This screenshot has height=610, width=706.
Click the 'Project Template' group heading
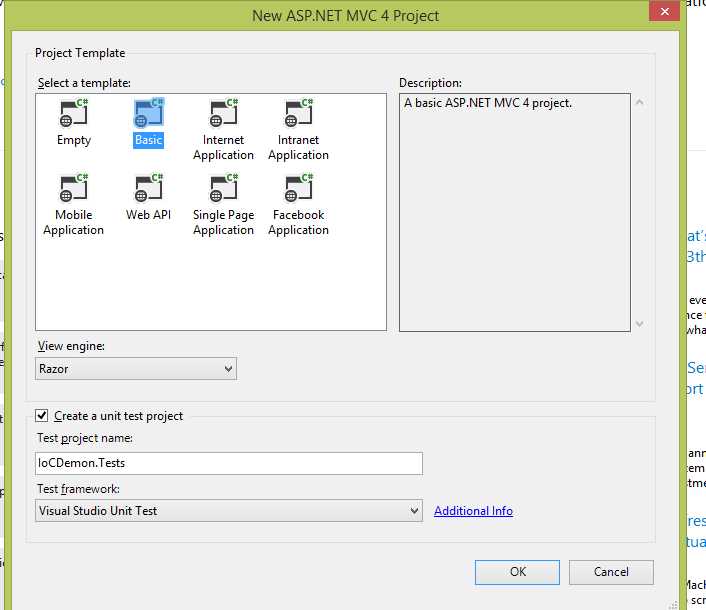[80, 53]
